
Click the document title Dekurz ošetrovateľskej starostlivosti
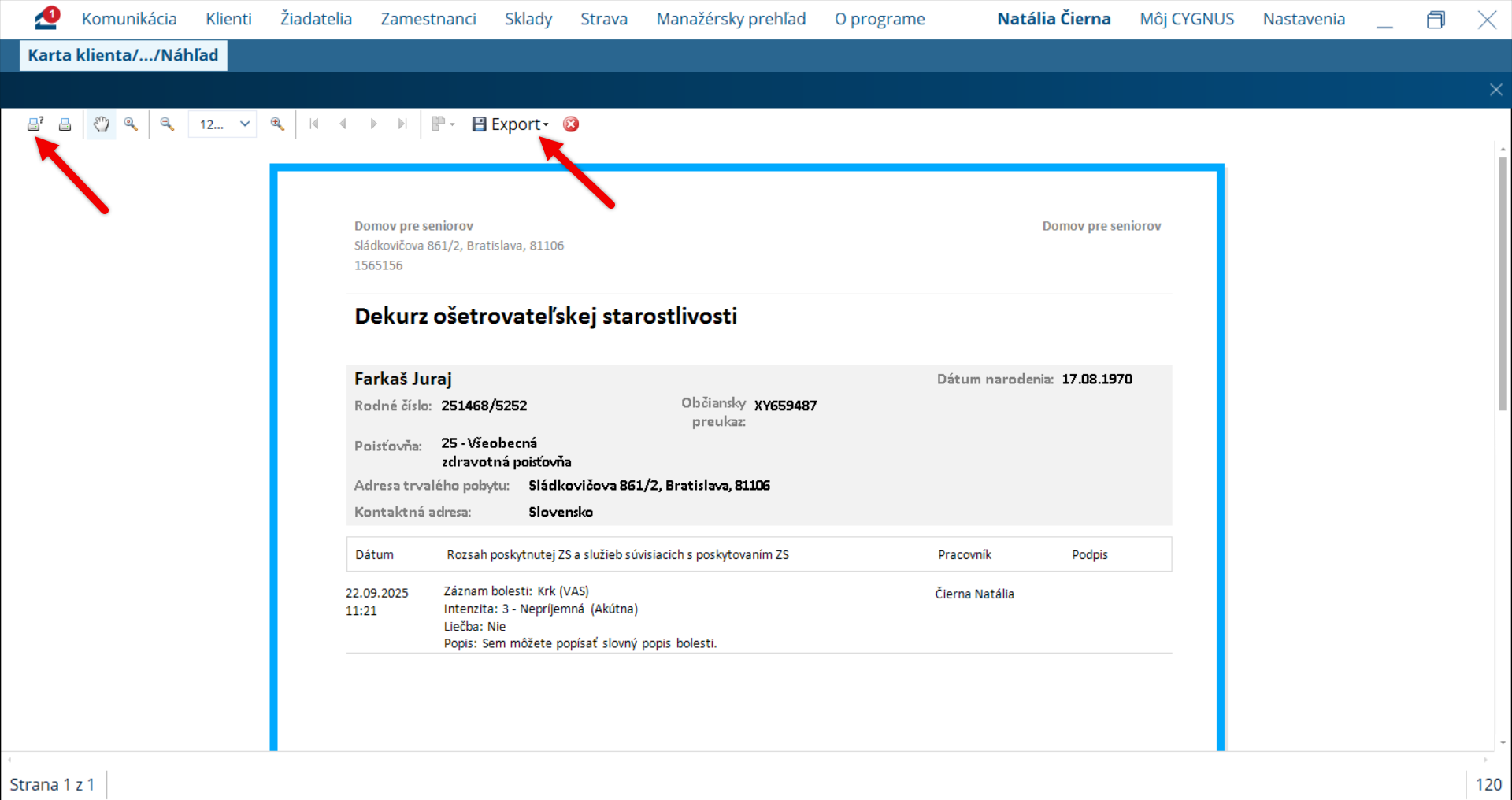pos(546,317)
